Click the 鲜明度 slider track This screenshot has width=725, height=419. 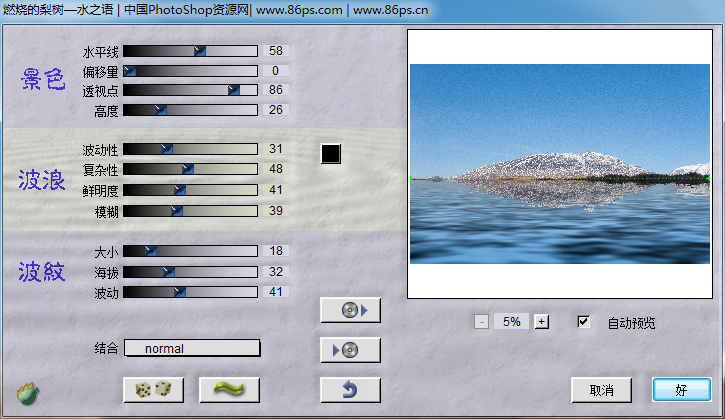tap(190, 190)
